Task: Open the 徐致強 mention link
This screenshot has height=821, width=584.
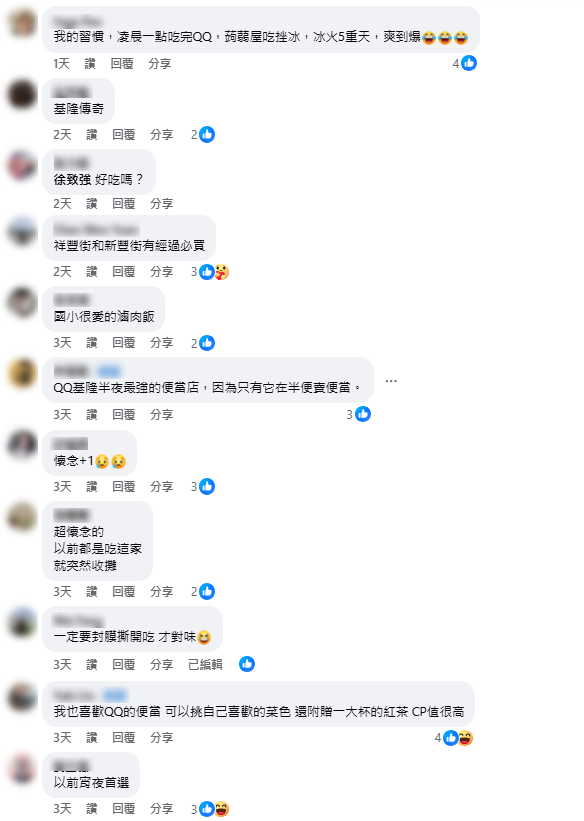Action: [x=72, y=180]
